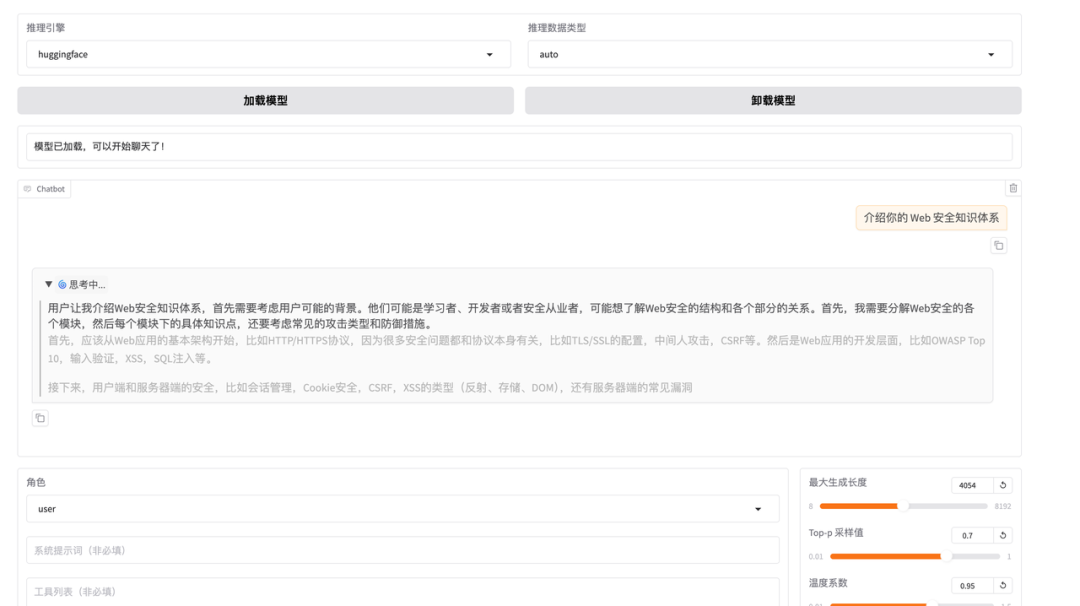The image size is (1080, 606).
Task: Click the user message 介绍你的 Web 安全知识体系
Action: click(931, 218)
